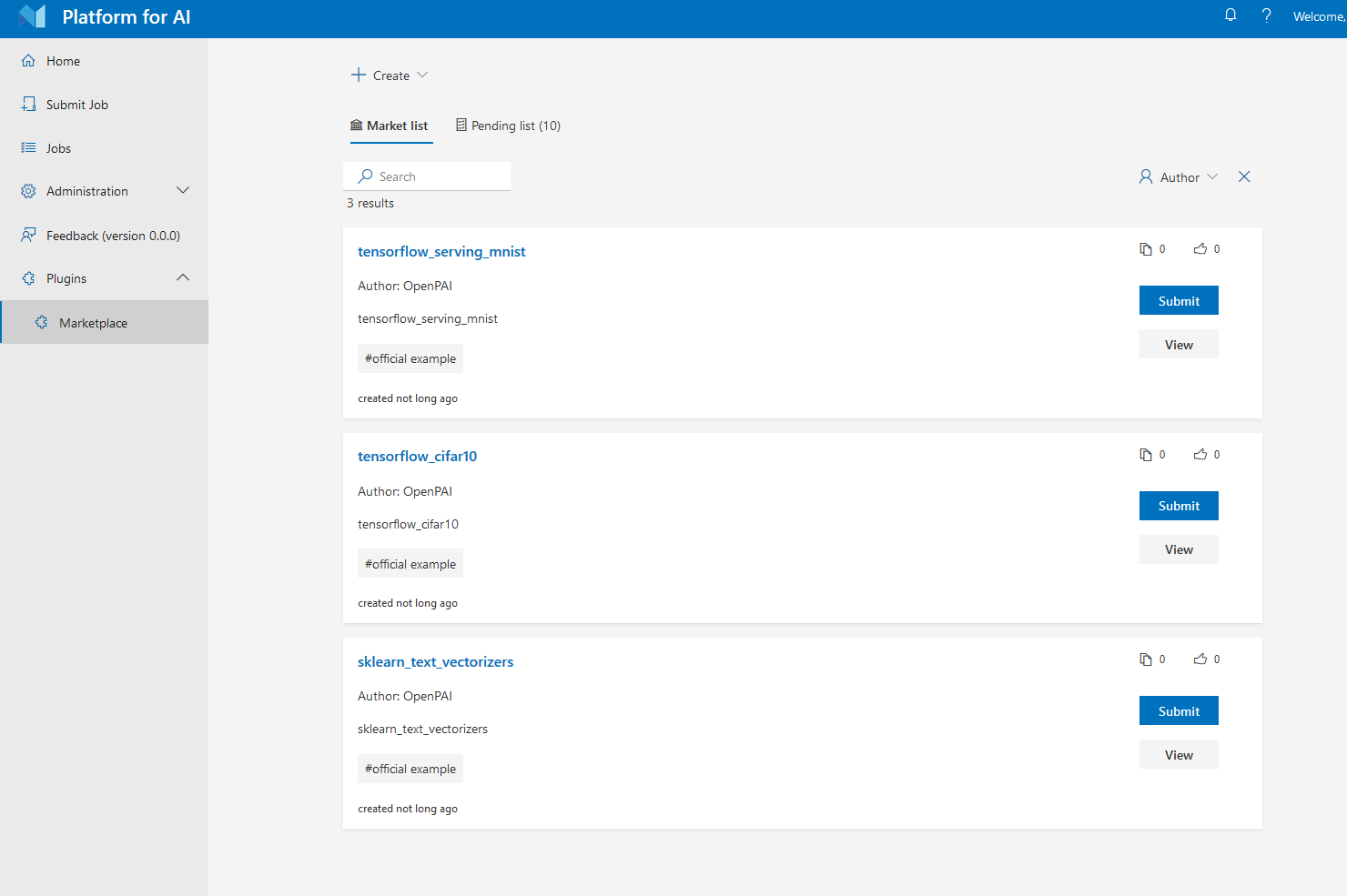The image size is (1347, 896).
Task: Go to Home in the sidebar
Action: (x=104, y=61)
